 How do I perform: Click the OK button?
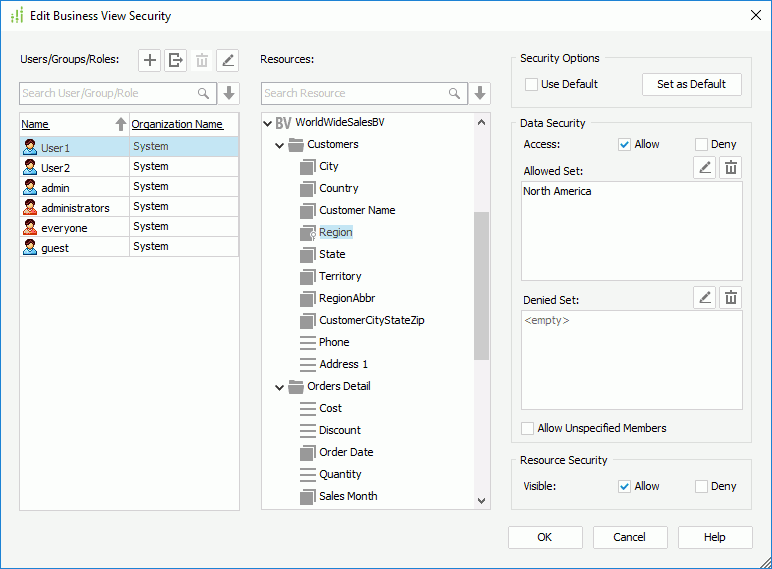coord(545,537)
